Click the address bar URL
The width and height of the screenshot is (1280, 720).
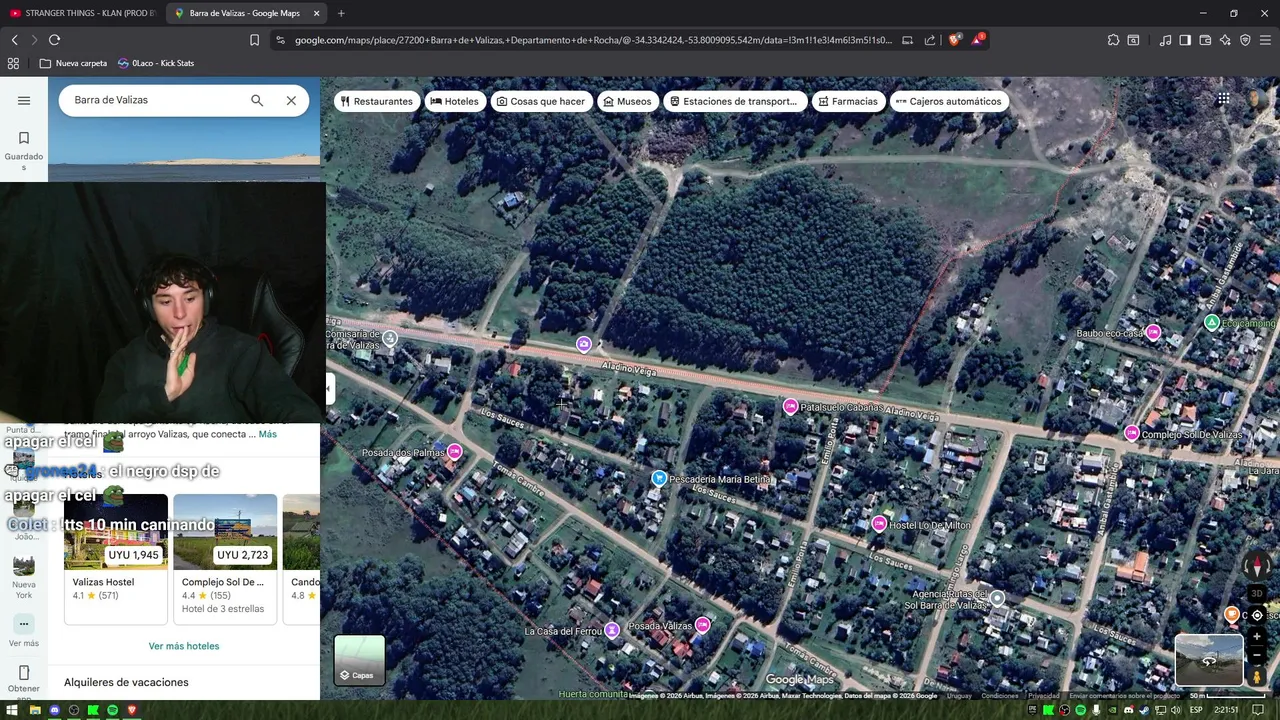coord(593,40)
